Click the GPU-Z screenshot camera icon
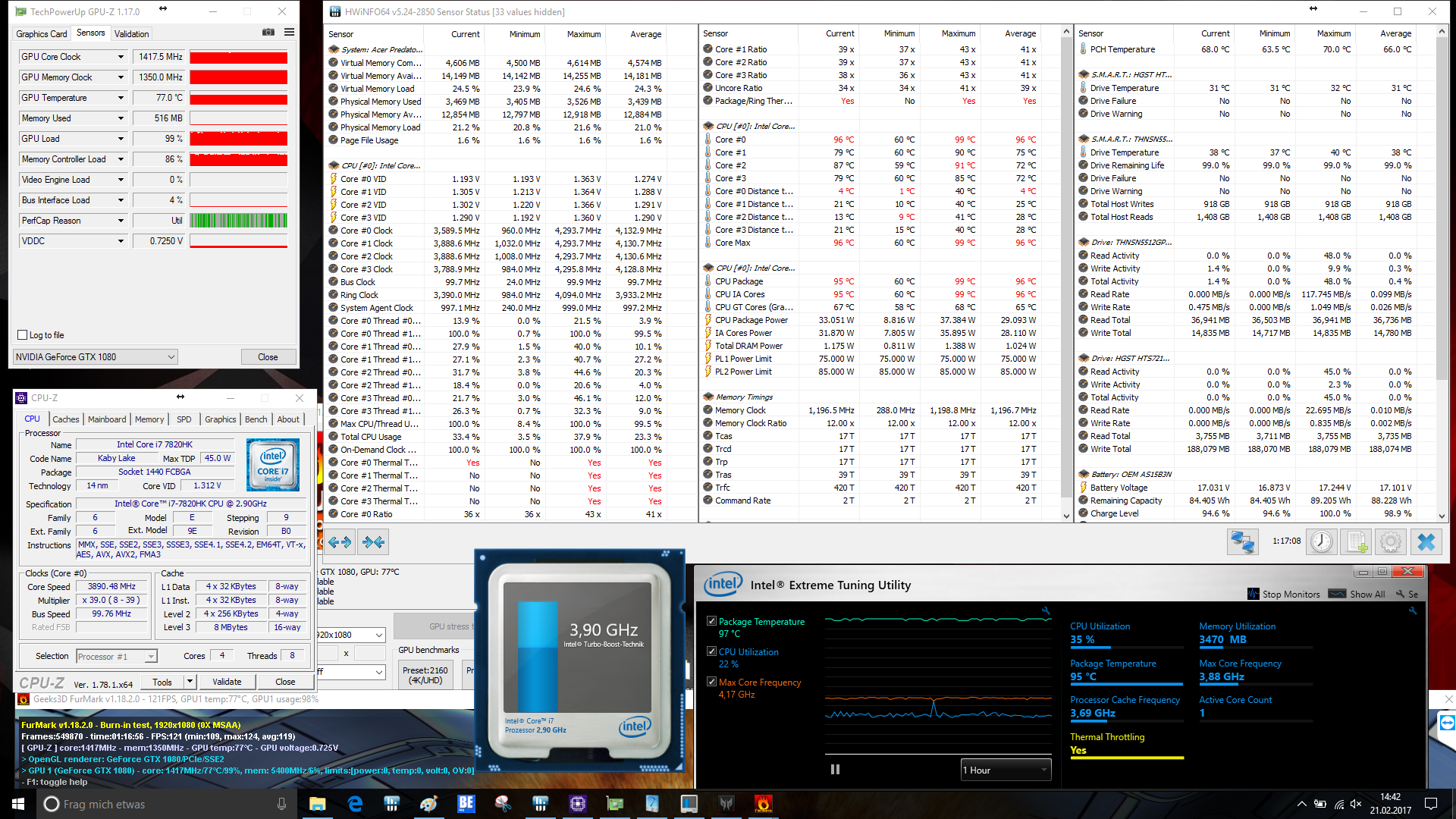Image resolution: width=1456 pixels, height=819 pixels. click(268, 33)
